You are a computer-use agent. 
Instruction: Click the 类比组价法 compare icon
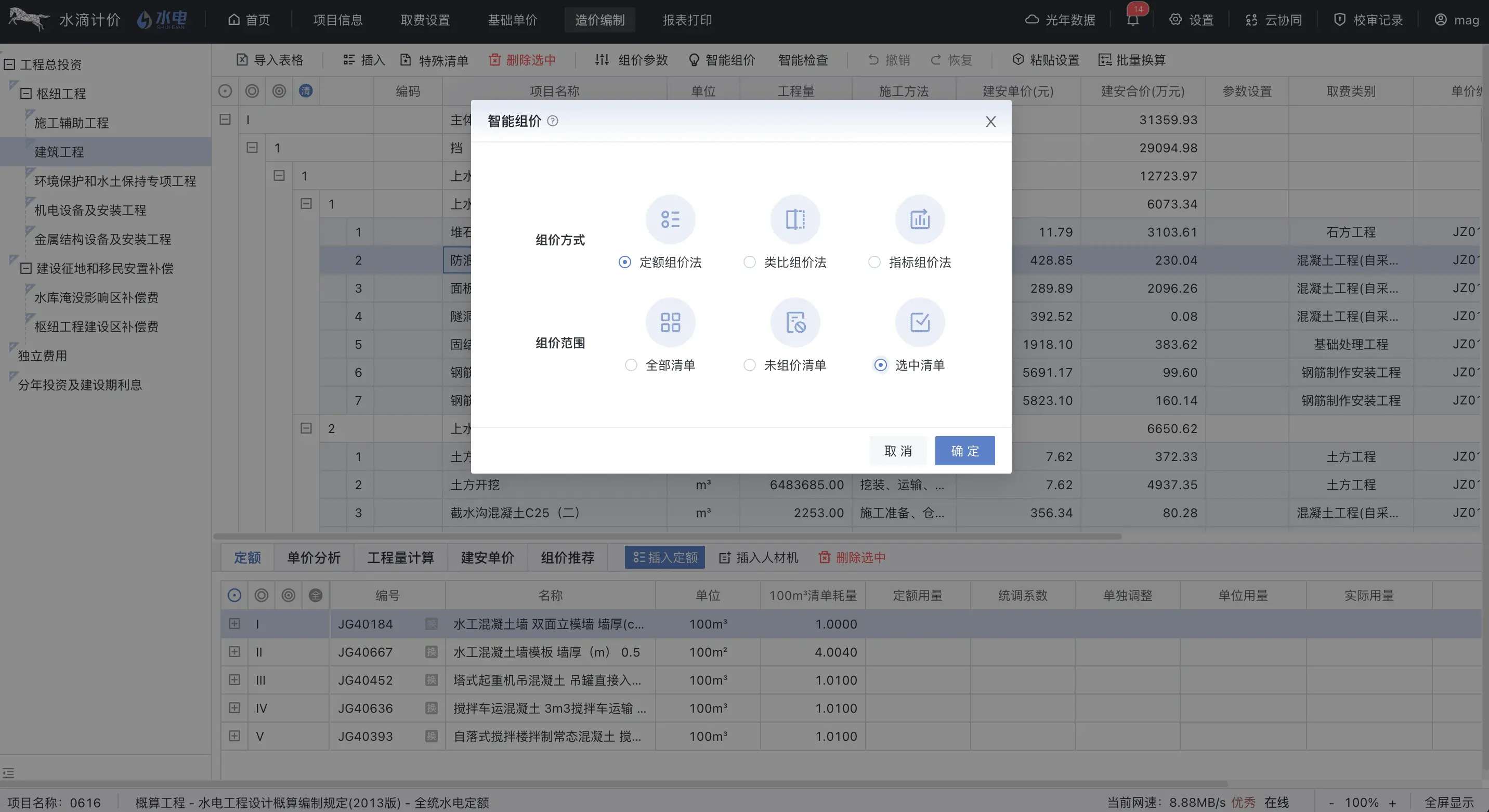point(795,219)
